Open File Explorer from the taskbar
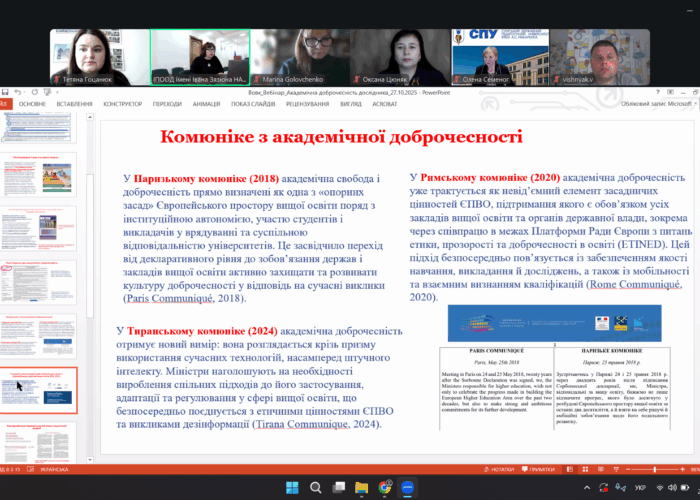The image size is (700, 500). [x=362, y=488]
